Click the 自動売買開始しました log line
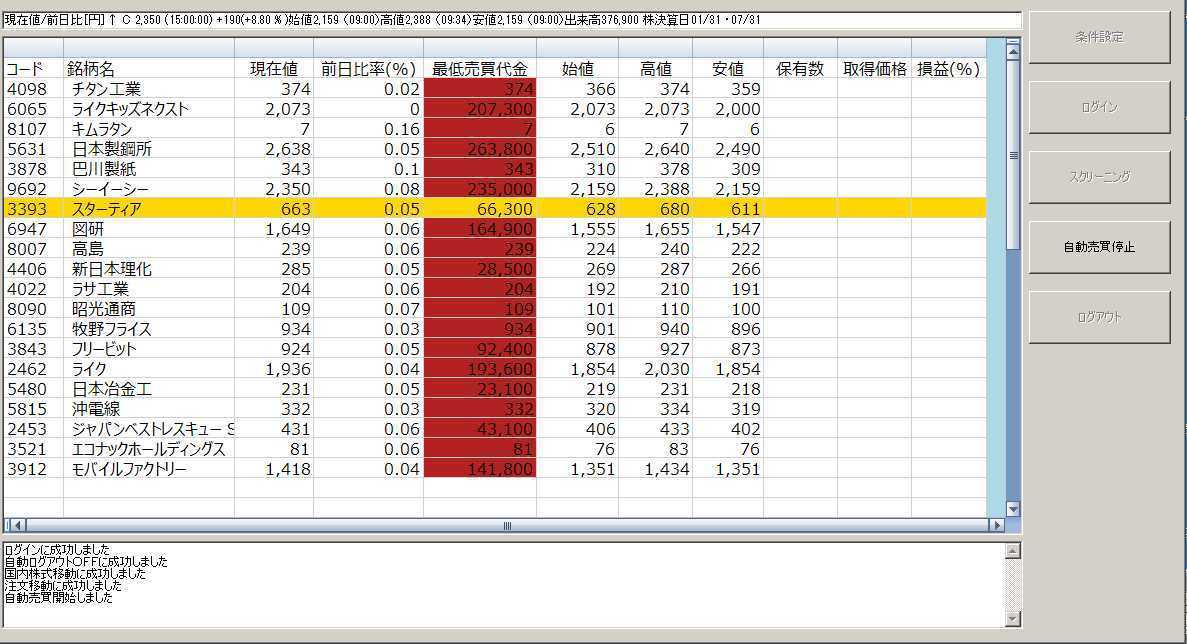Viewport: 1187px width, 644px height. pos(58,598)
